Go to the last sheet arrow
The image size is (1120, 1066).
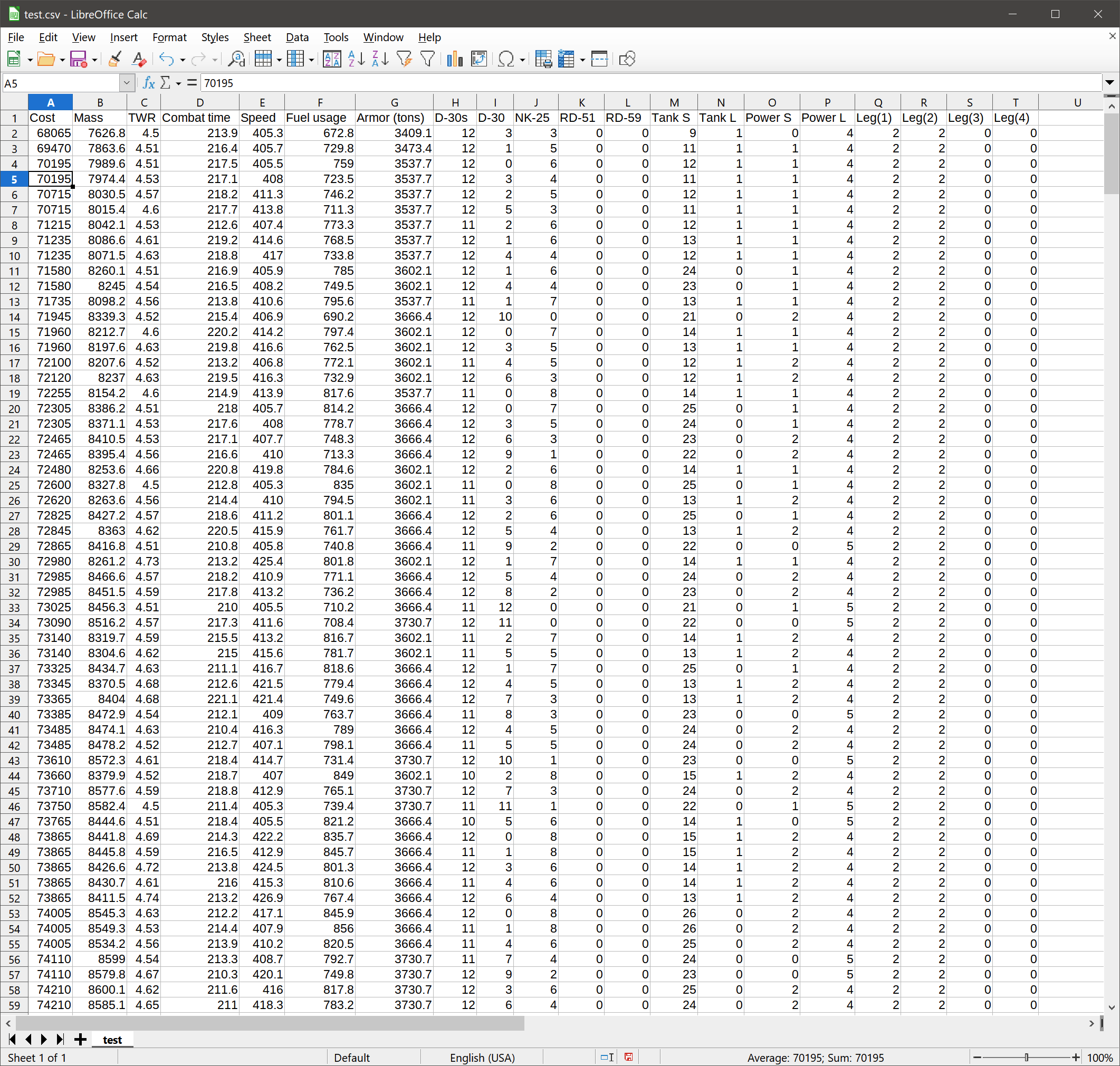point(60,1039)
